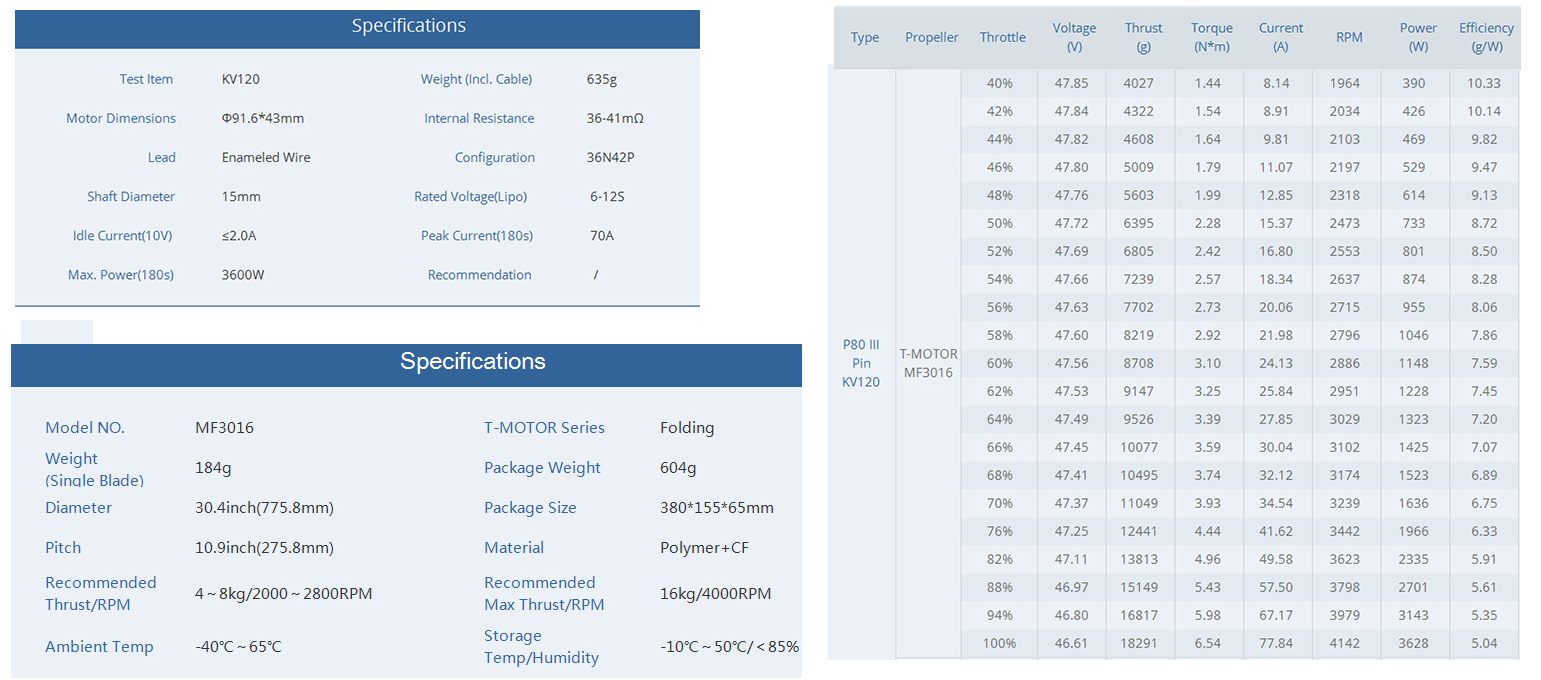Select the Efficiency (g/W) column header
The width and height of the screenshot is (1541, 680).
[1486, 37]
